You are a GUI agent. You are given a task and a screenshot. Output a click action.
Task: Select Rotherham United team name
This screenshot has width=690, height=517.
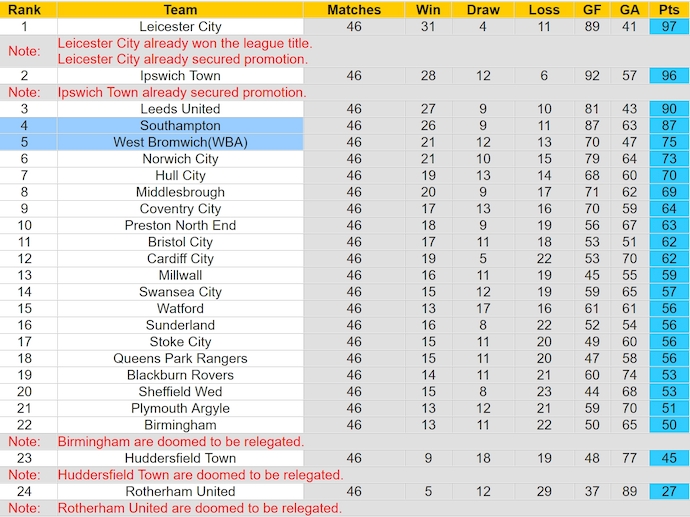click(x=180, y=492)
